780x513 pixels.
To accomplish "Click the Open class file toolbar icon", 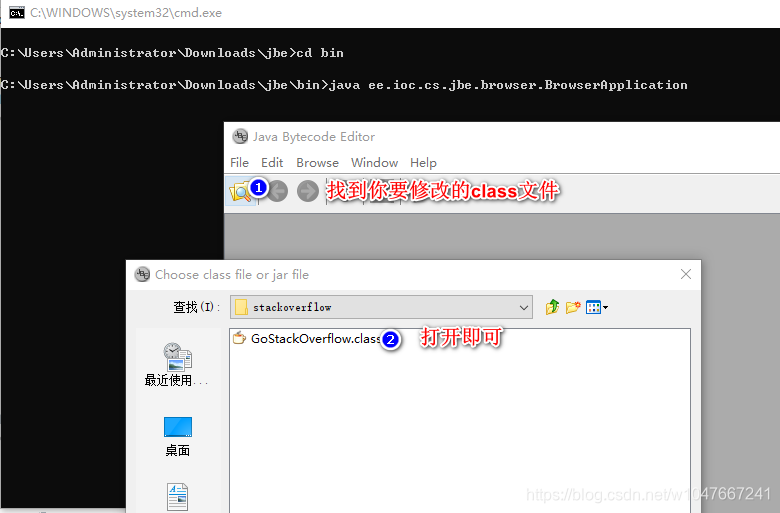I will 241,191.
